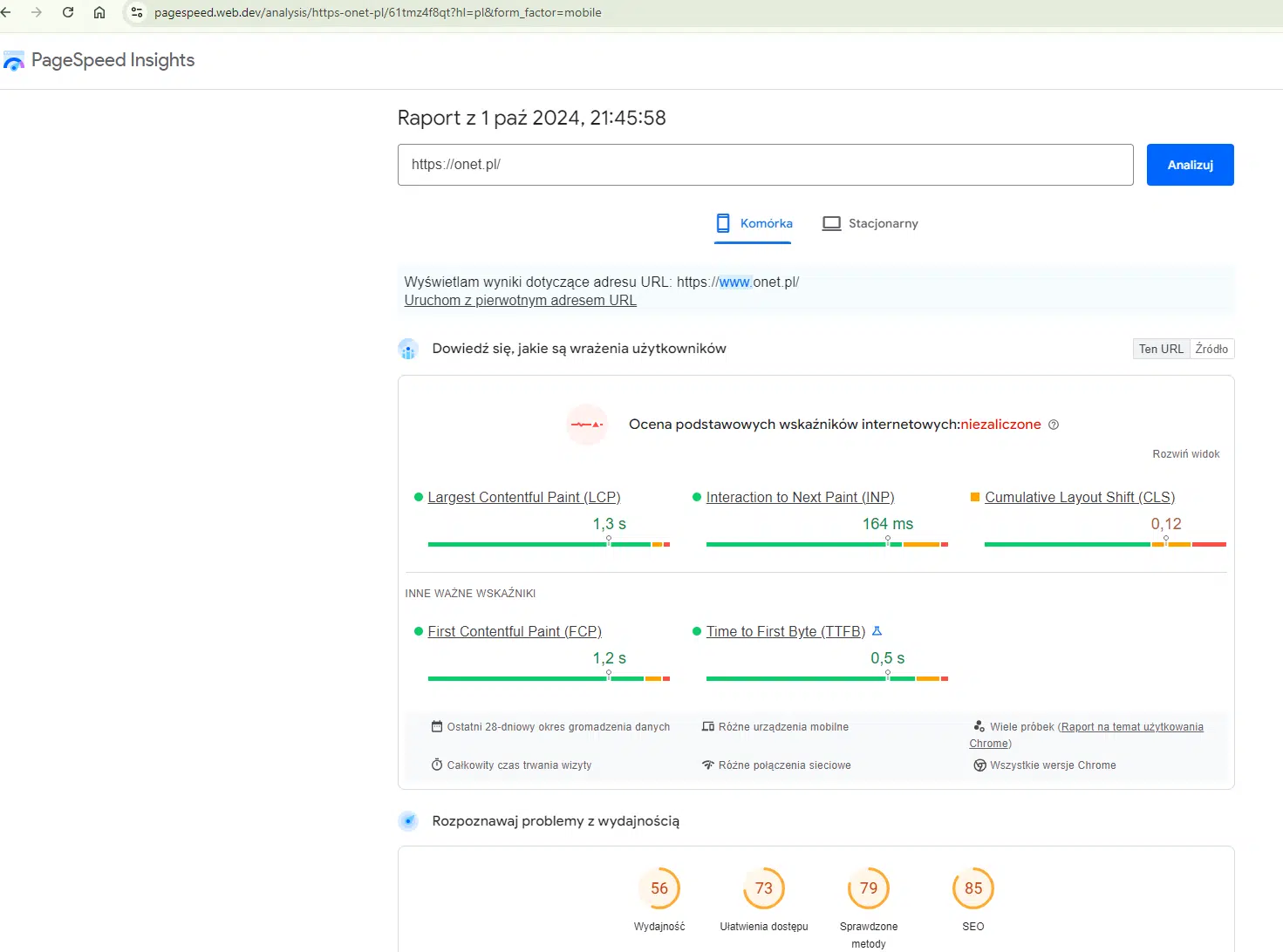Image resolution: width=1283 pixels, height=952 pixels.
Task: Open Cumulative Layout Shift (CLS) link
Action: click(x=1080, y=497)
